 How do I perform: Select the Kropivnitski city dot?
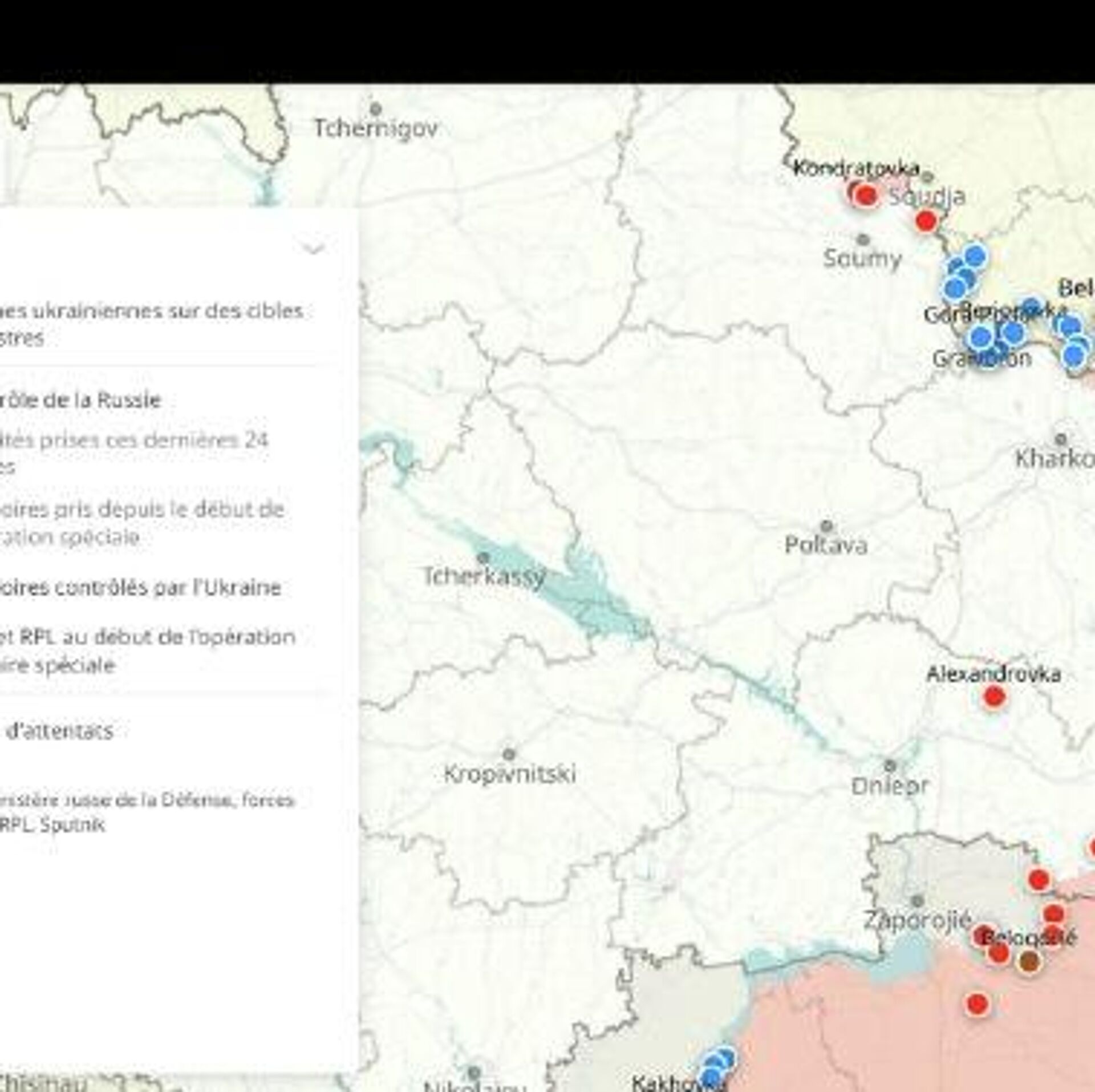(x=509, y=754)
